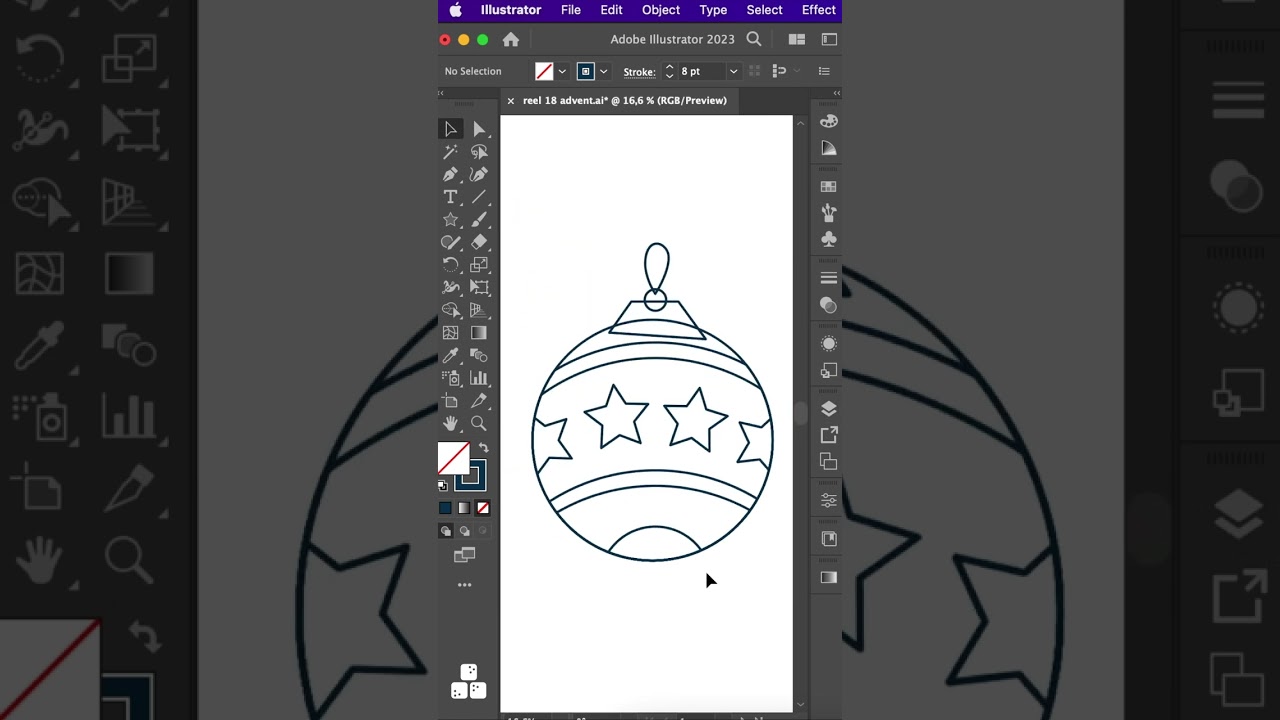The height and width of the screenshot is (720, 1280).
Task: Choose the Rotate tool
Action: 451,265
